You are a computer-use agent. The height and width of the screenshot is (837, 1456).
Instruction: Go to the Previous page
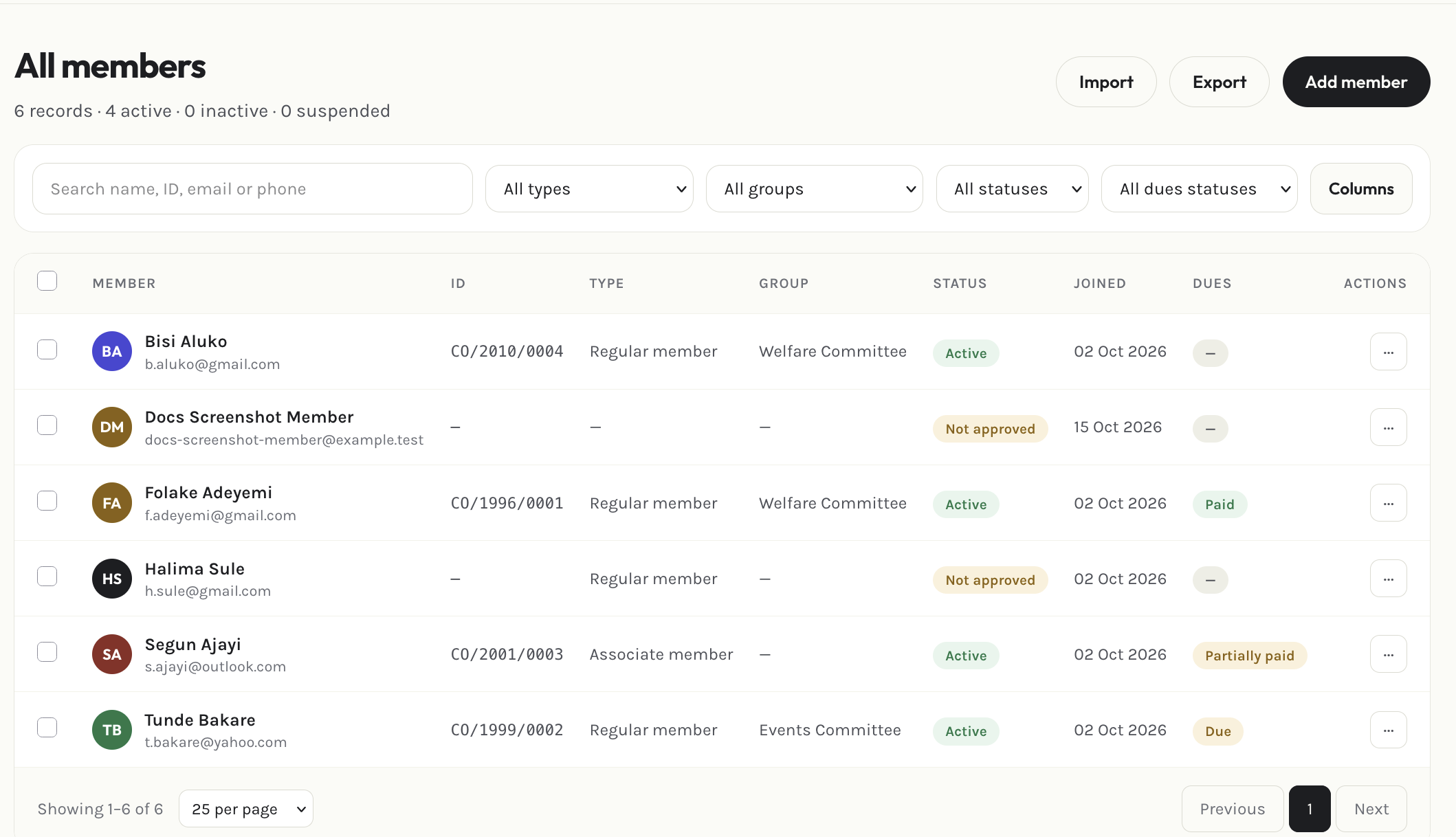pos(1233,809)
